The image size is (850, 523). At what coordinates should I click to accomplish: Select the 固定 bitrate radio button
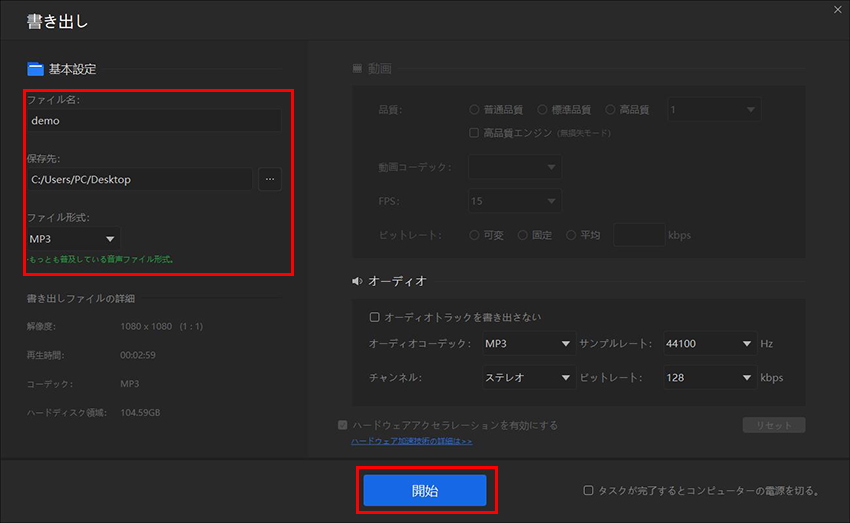pos(522,235)
